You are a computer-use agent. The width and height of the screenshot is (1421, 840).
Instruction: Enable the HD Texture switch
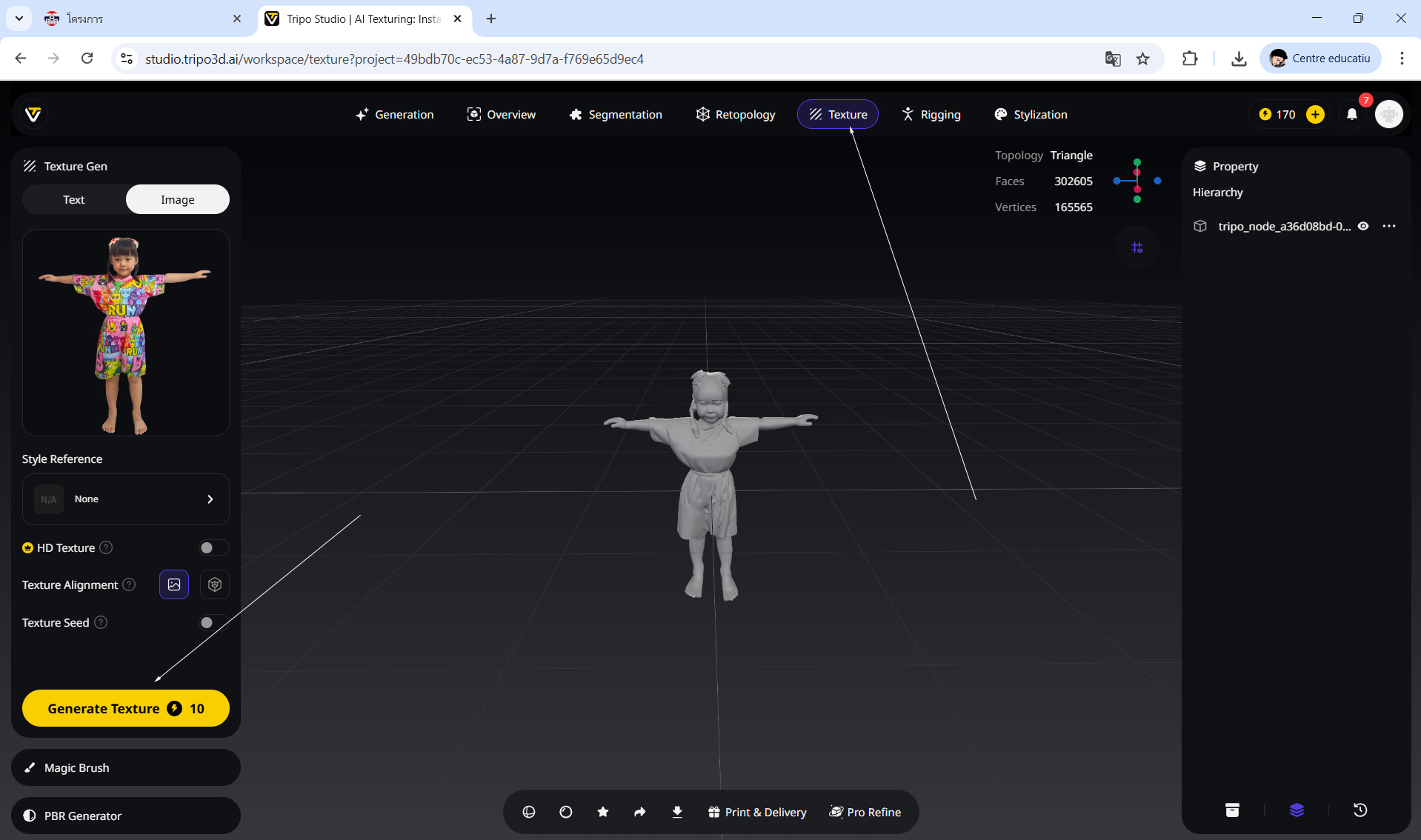coord(213,547)
